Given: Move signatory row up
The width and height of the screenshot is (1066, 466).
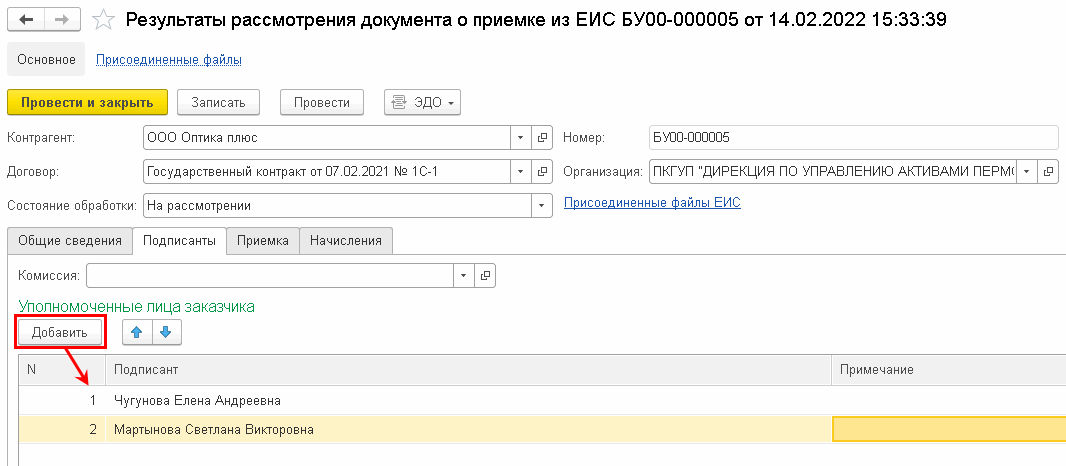Looking at the screenshot, I should (x=137, y=332).
